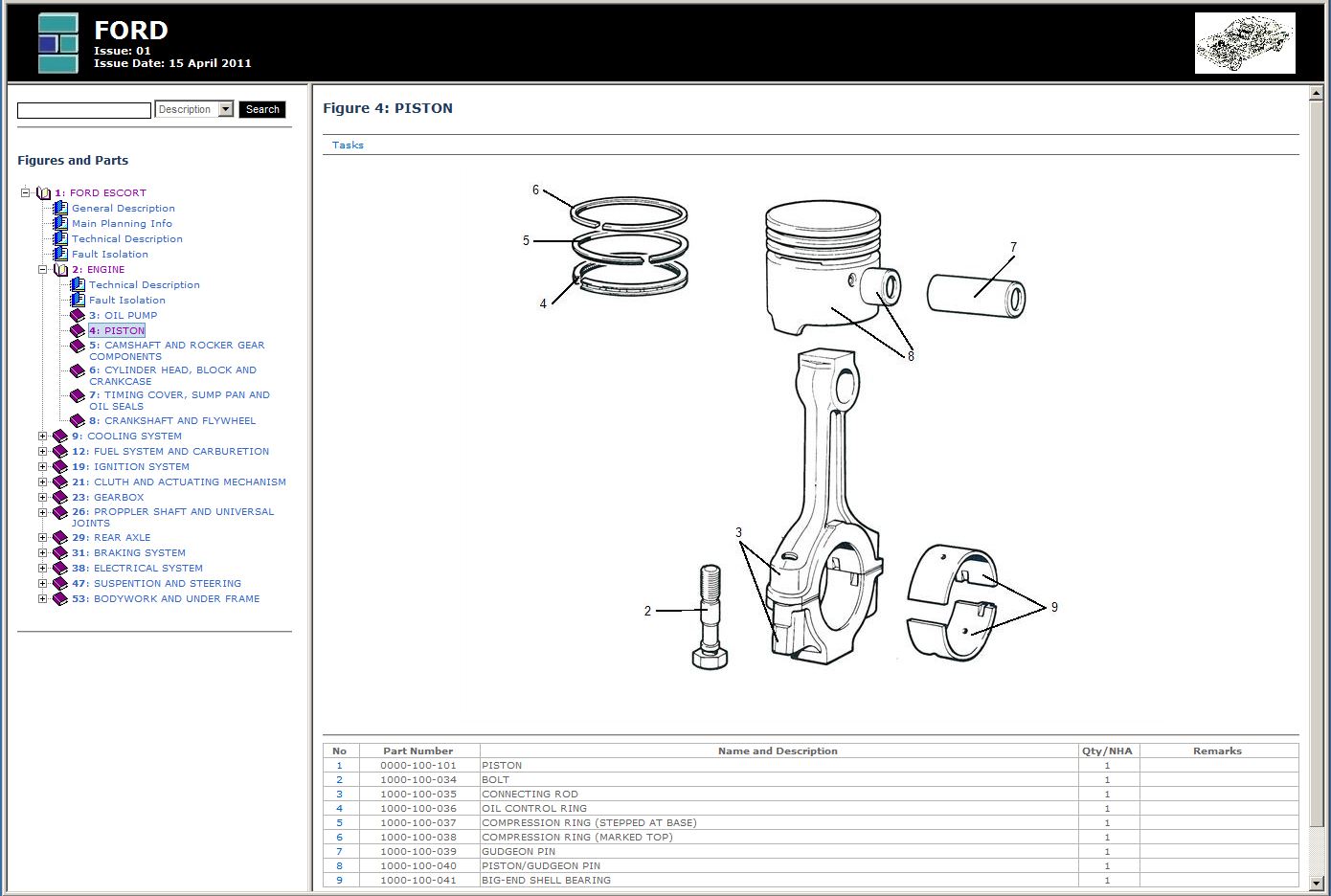Screen dimensions: 1331x896
Task: Open Technical Description under FORD ESCORT
Action: coord(127,238)
